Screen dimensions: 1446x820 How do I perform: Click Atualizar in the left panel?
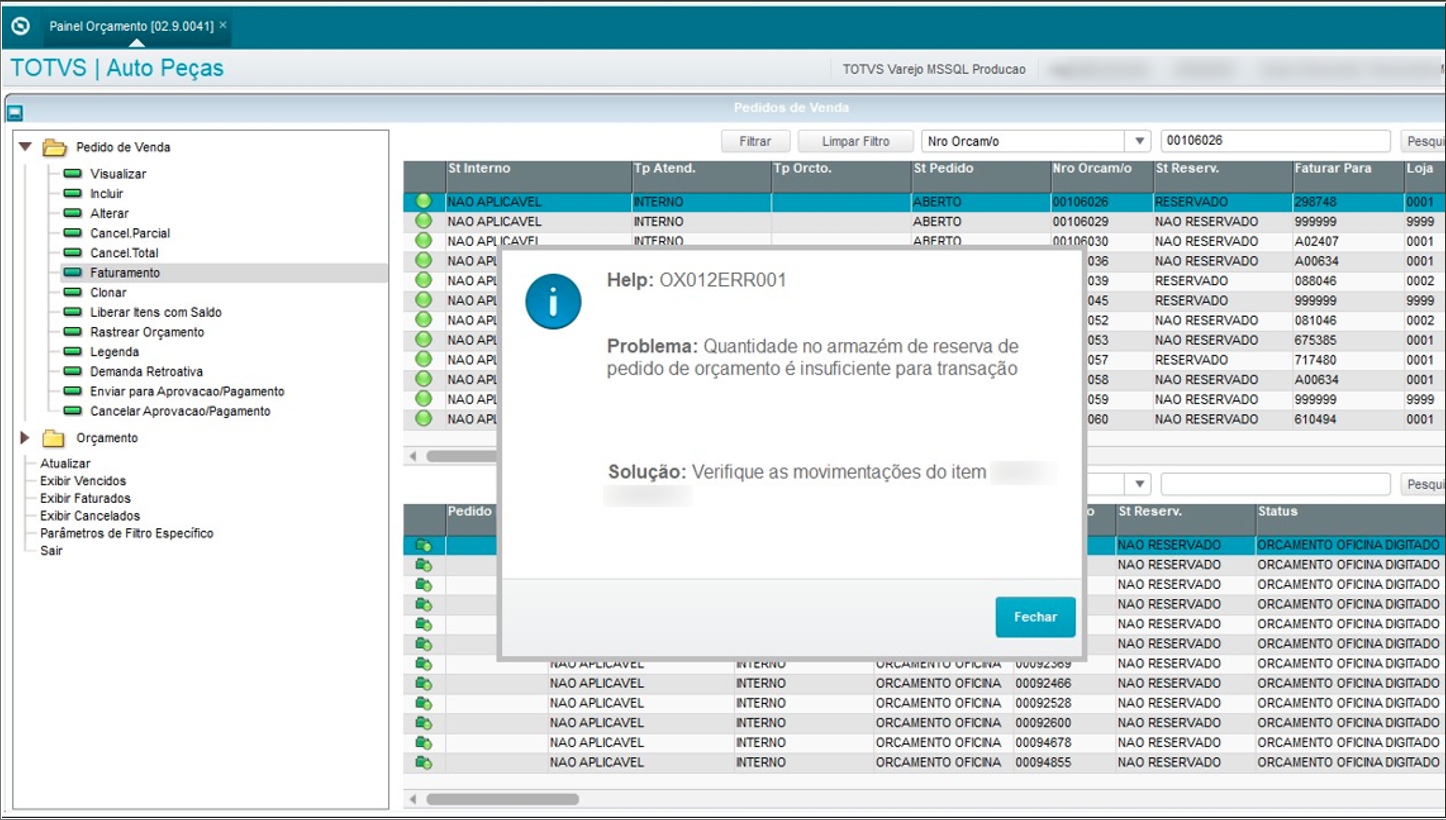click(x=65, y=464)
